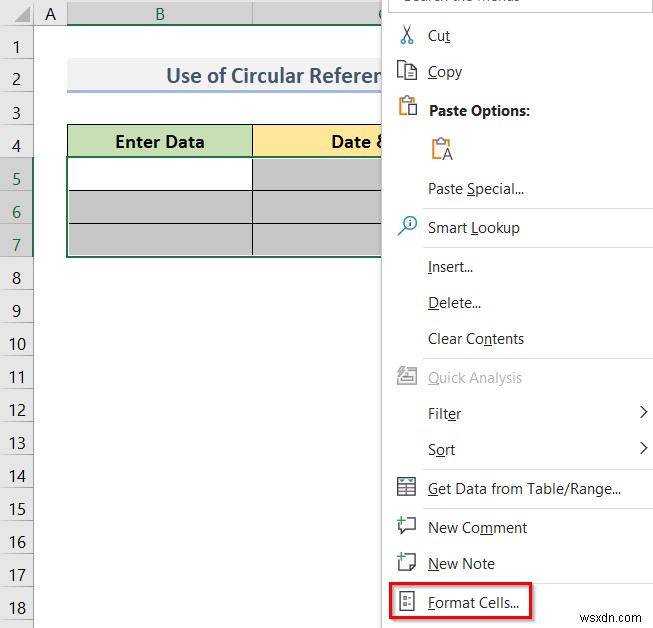Click the select-all corner triangle
653x628 pixels.
[x=22, y=15]
